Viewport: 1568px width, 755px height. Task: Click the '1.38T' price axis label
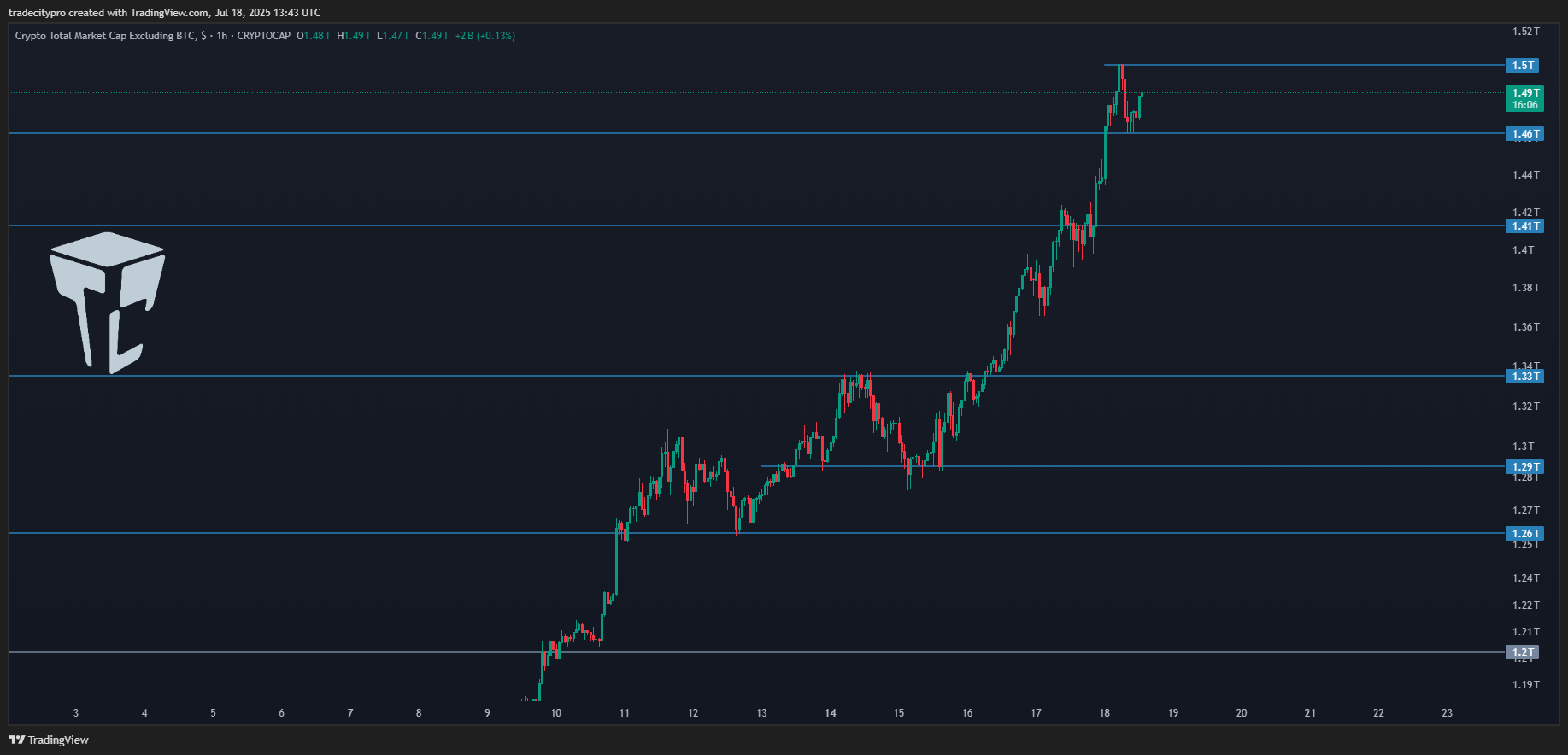click(1526, 288)
